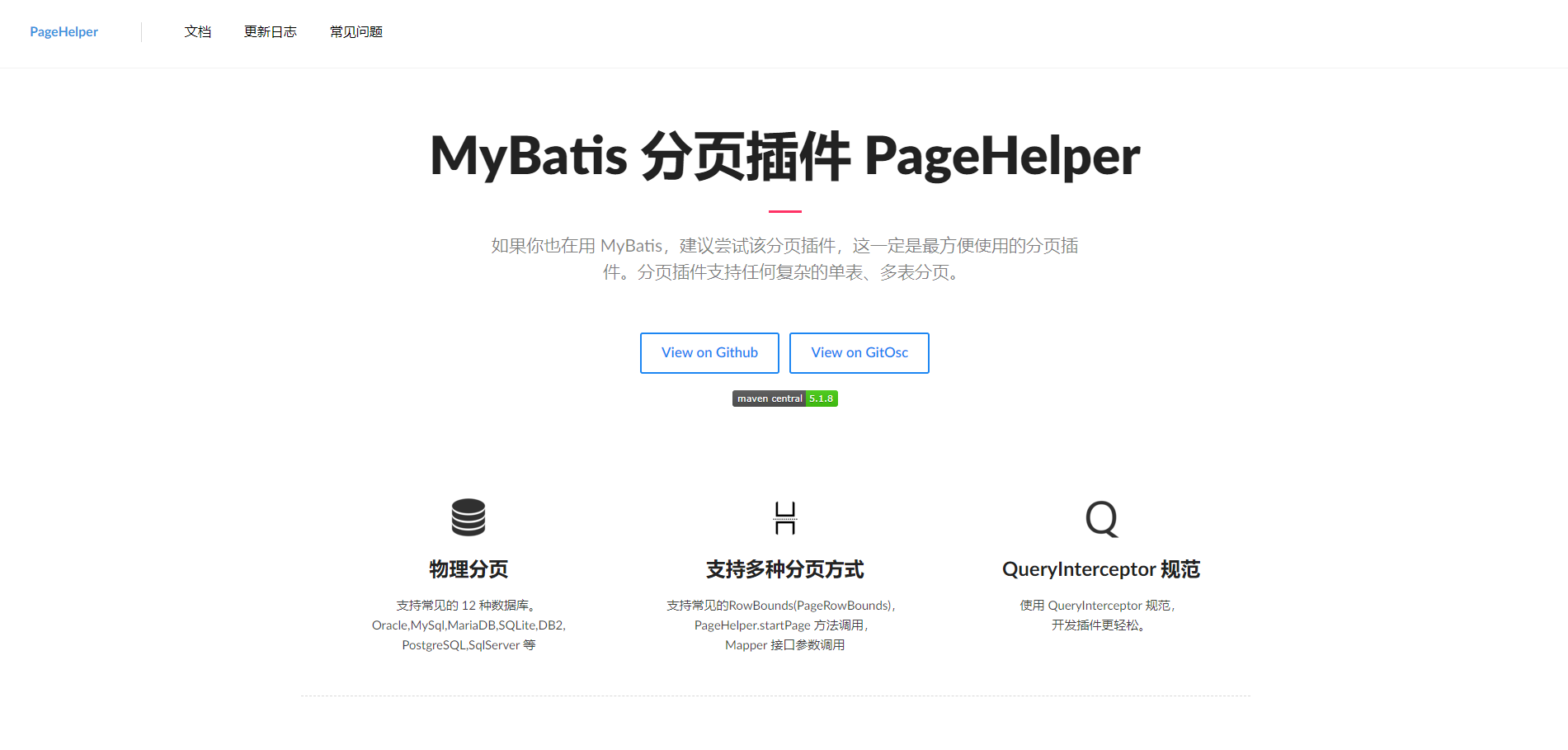Select the 物理分页 feature heading
The height and width of the screenshot is (750, 1568).
pyautogui.click(x=468, y=569)
